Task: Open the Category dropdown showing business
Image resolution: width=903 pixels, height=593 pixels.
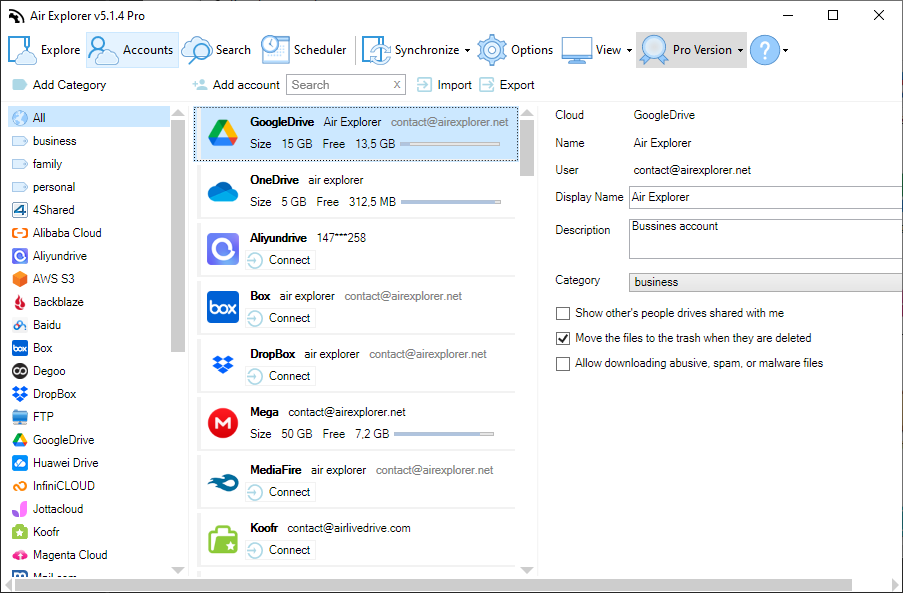Action: click(x=765, y=282)
